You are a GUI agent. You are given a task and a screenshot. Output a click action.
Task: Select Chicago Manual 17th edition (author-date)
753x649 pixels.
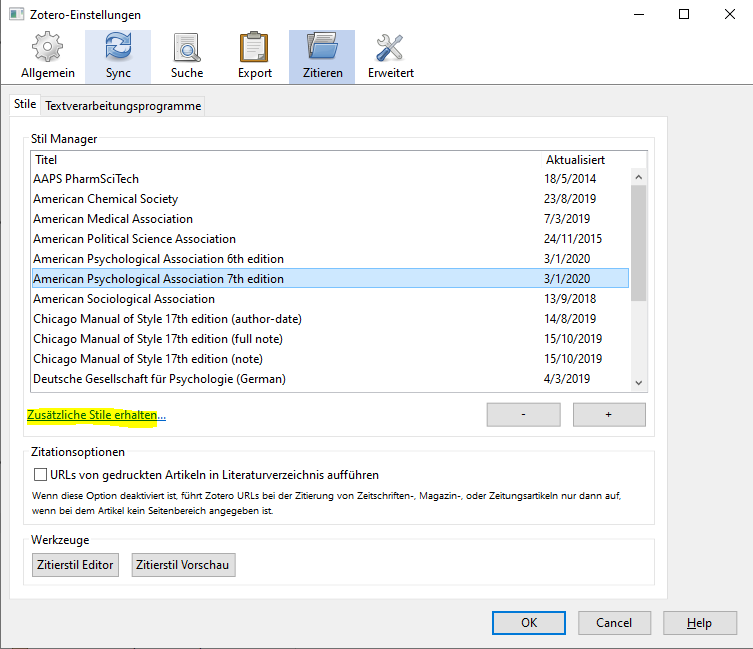[x=330, y=318]
